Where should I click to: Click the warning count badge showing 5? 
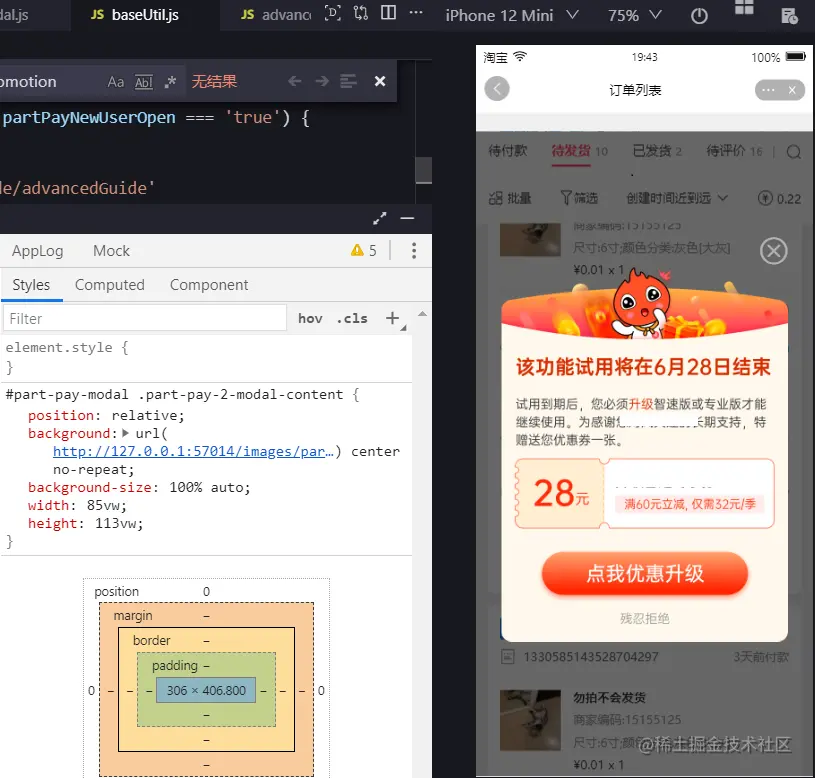coord(363,250)
